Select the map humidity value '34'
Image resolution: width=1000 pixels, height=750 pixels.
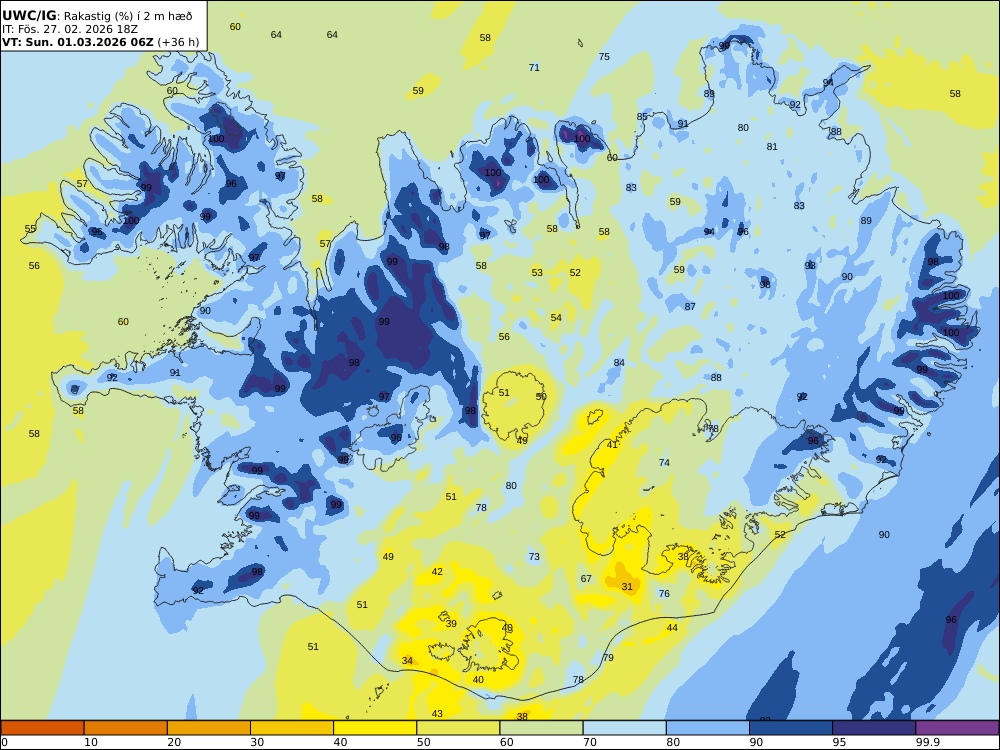click(408, 661)
